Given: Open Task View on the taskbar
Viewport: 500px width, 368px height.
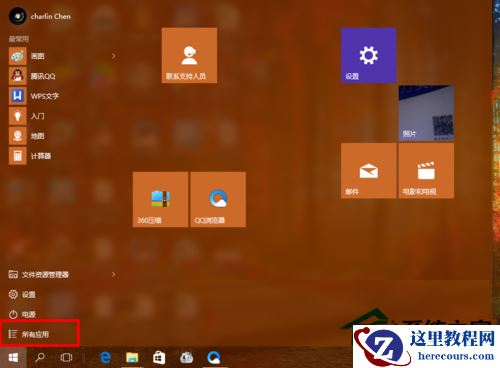Looking at the screenshot, I should point(66,358).
